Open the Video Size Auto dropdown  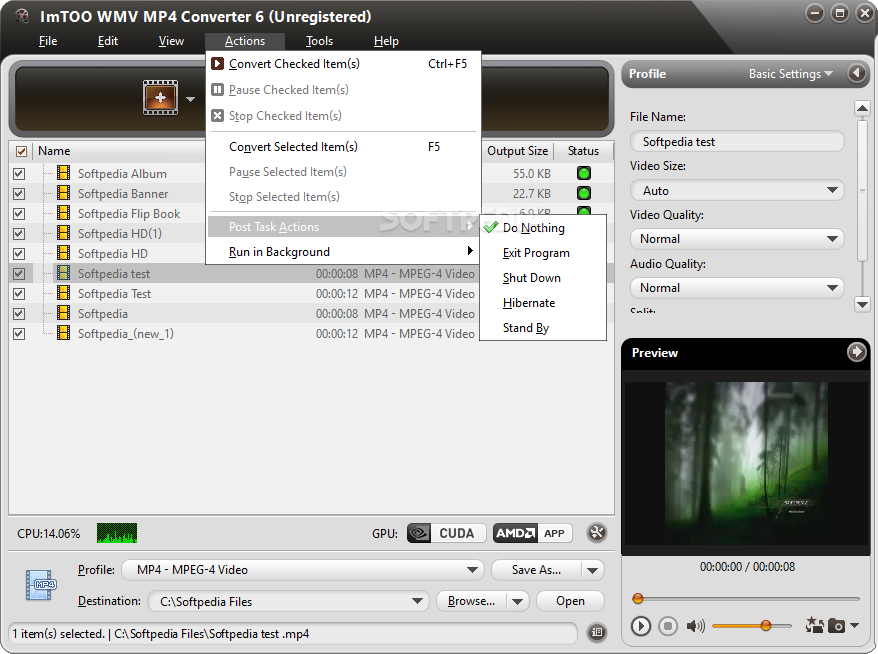click(x=737, y=190)
